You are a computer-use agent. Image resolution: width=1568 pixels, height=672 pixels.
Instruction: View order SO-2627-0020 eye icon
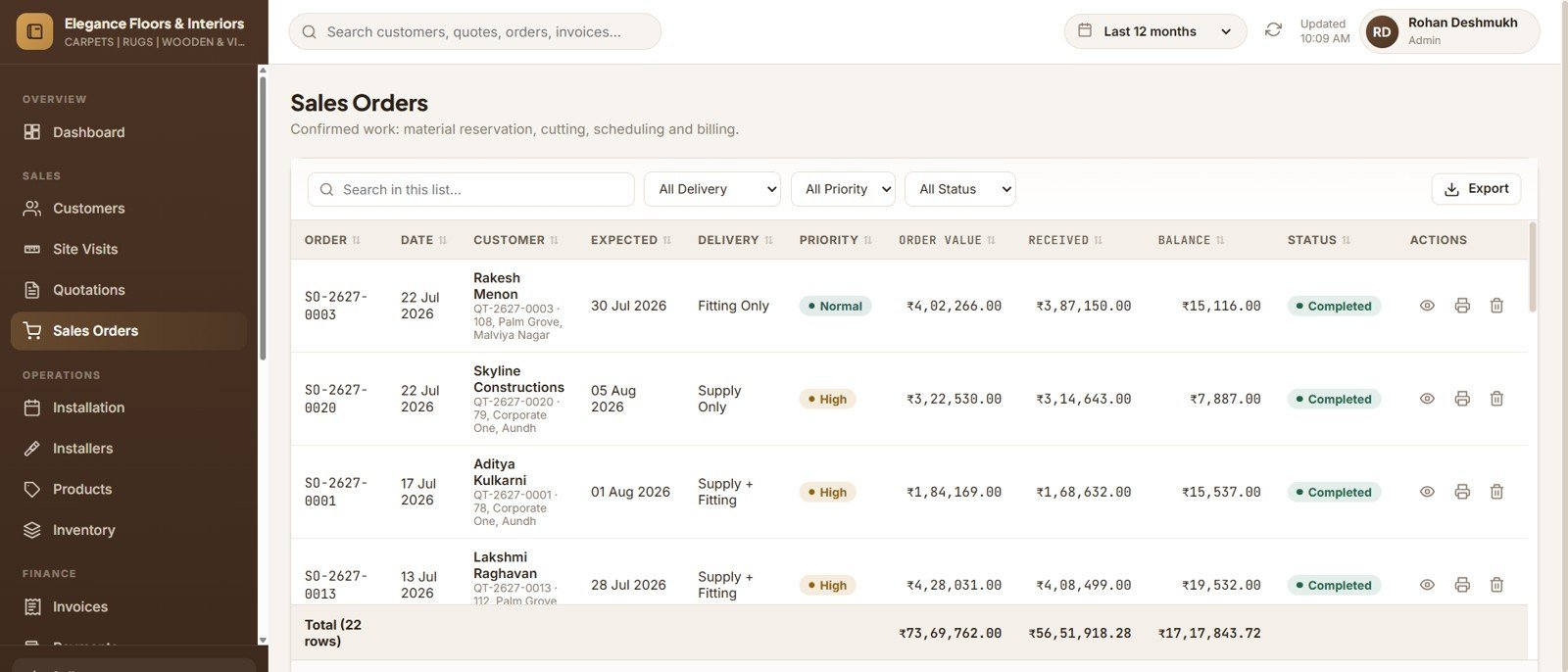[x=1427, y=399]
